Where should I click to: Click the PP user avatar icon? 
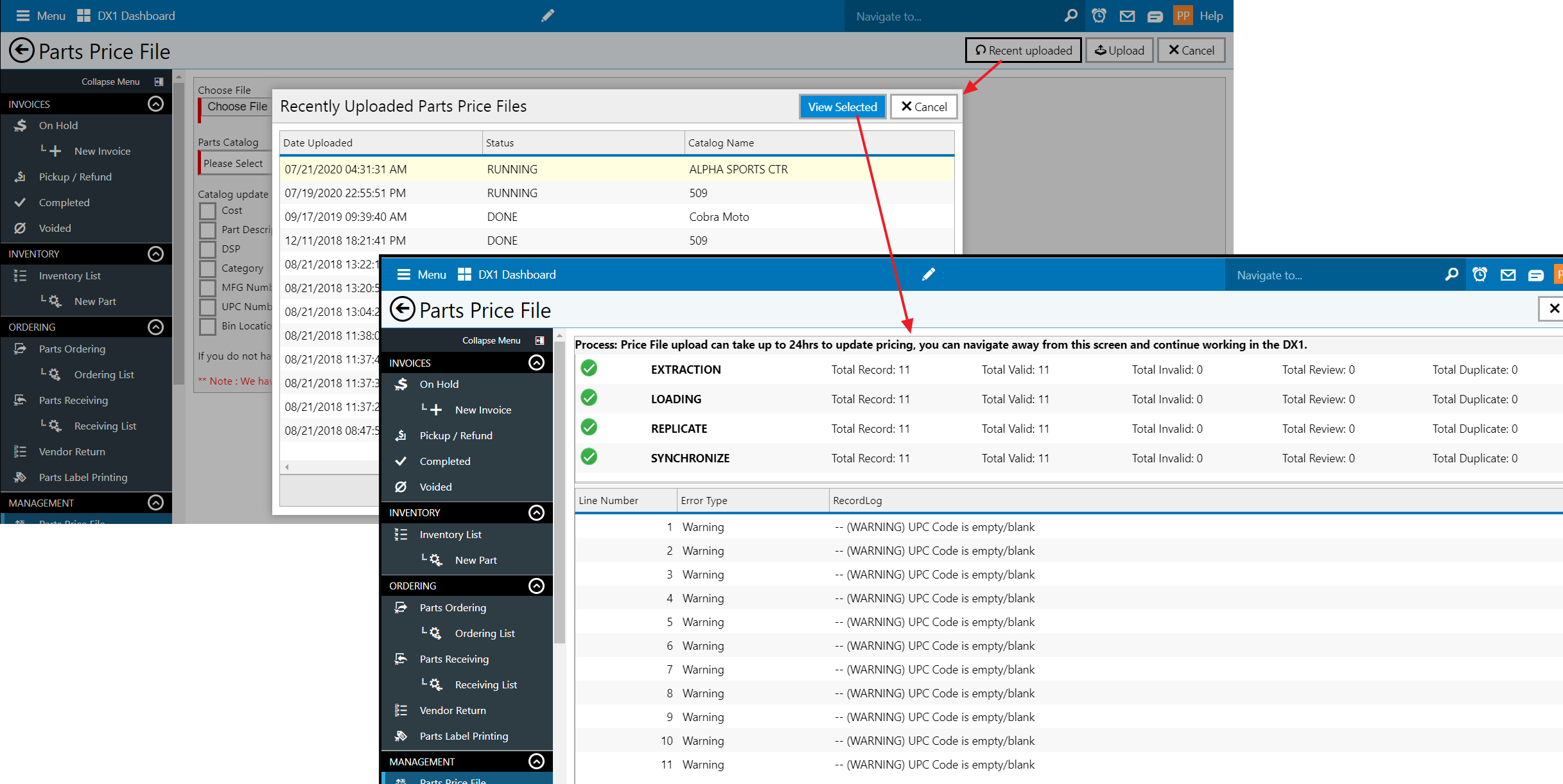click(1183, 15)
